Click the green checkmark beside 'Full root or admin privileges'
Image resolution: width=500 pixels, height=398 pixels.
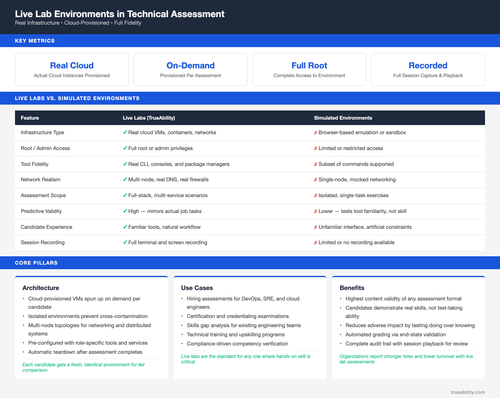tap(125, 148)
